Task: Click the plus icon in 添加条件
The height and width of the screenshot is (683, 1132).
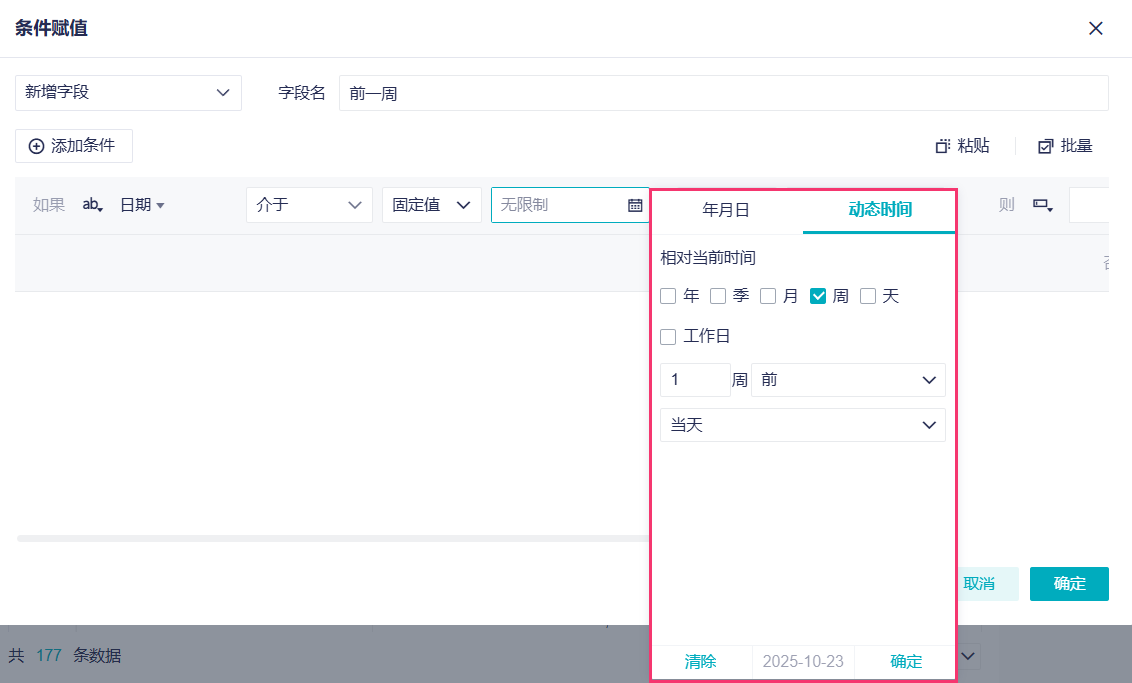Action: 36,146
